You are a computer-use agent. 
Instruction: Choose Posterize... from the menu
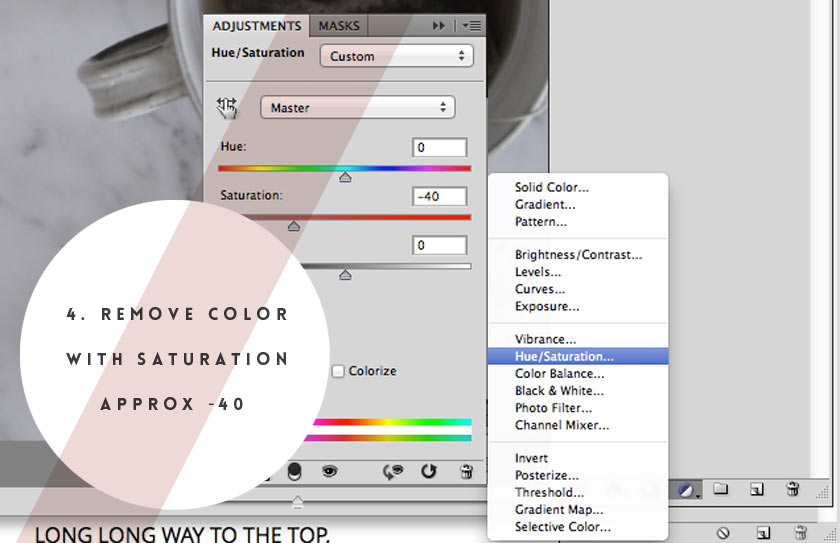tap(578, 475)
